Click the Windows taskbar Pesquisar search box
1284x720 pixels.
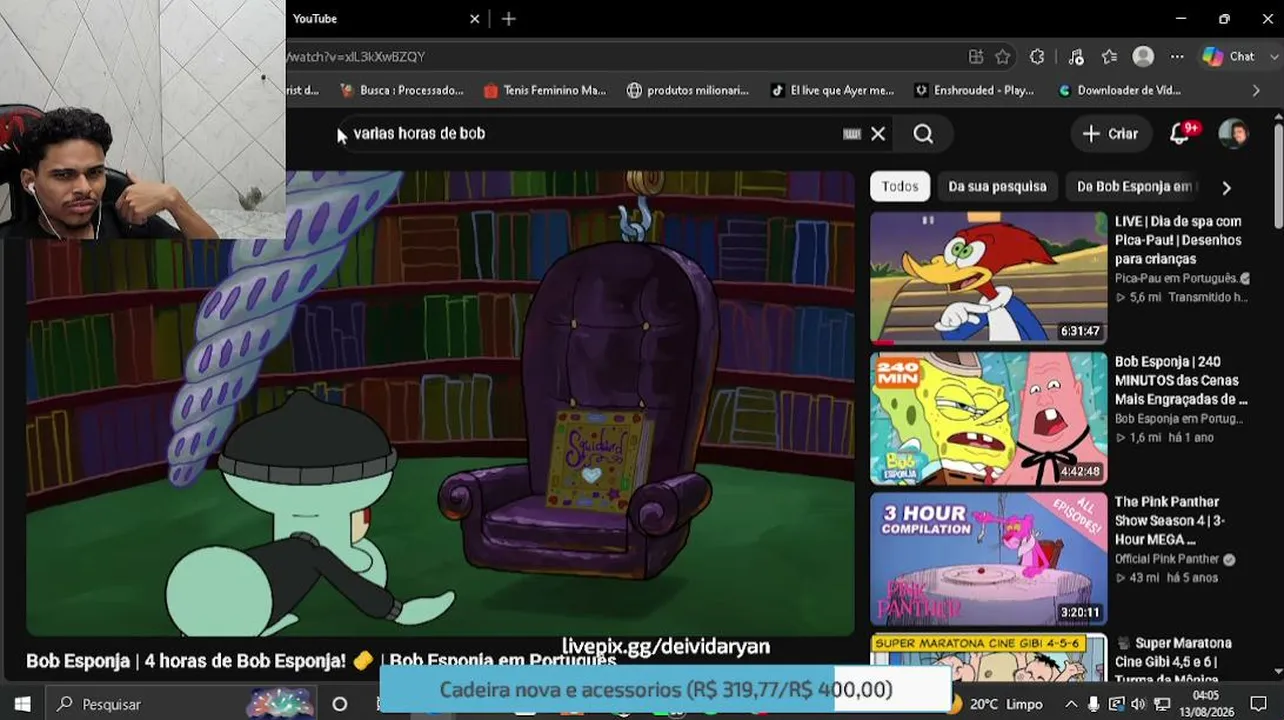(x=180, y=704)
